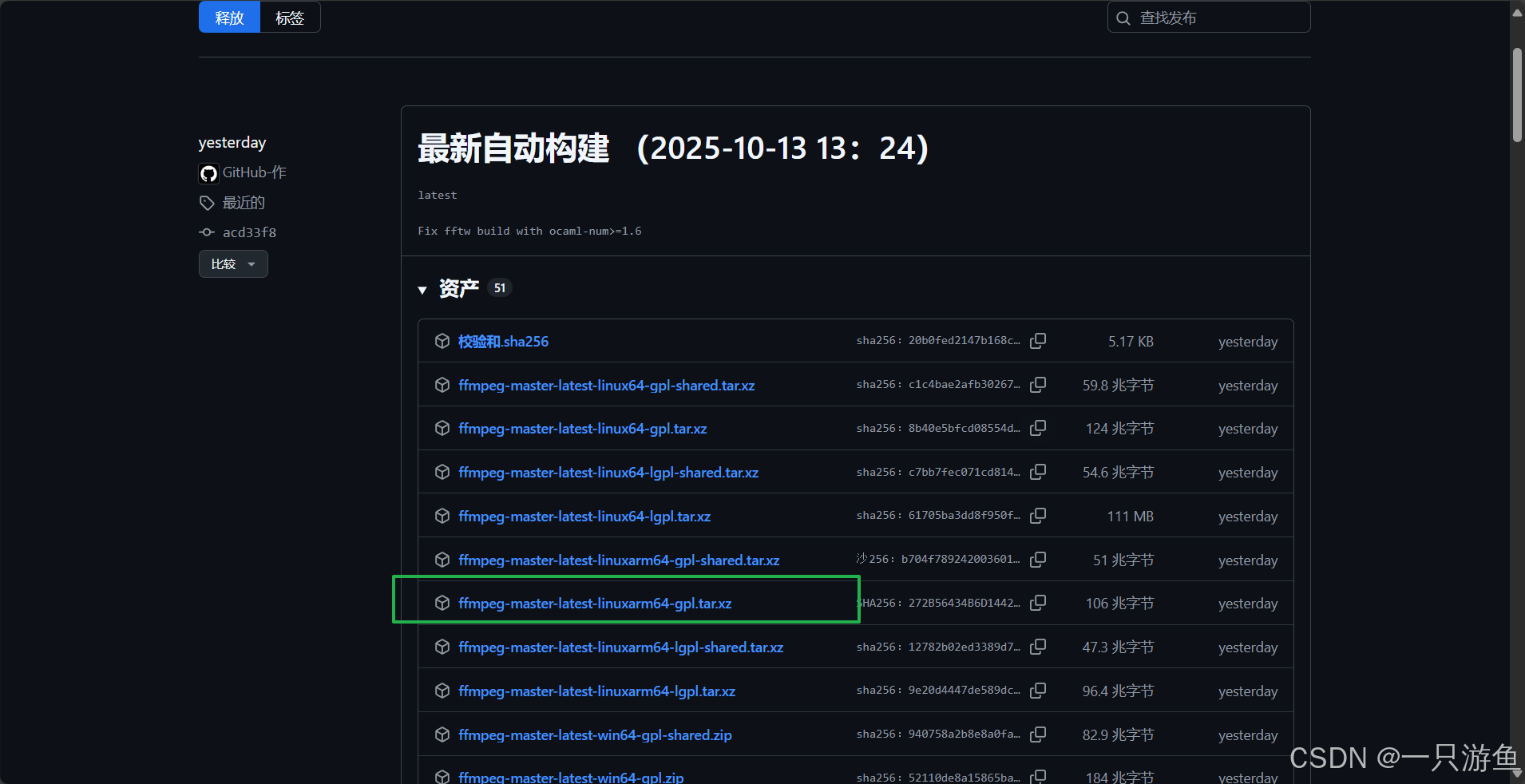Screen dimensions: 1525x784
Task: Open the 校验和.sha256 file link
Action: [503, 342]
